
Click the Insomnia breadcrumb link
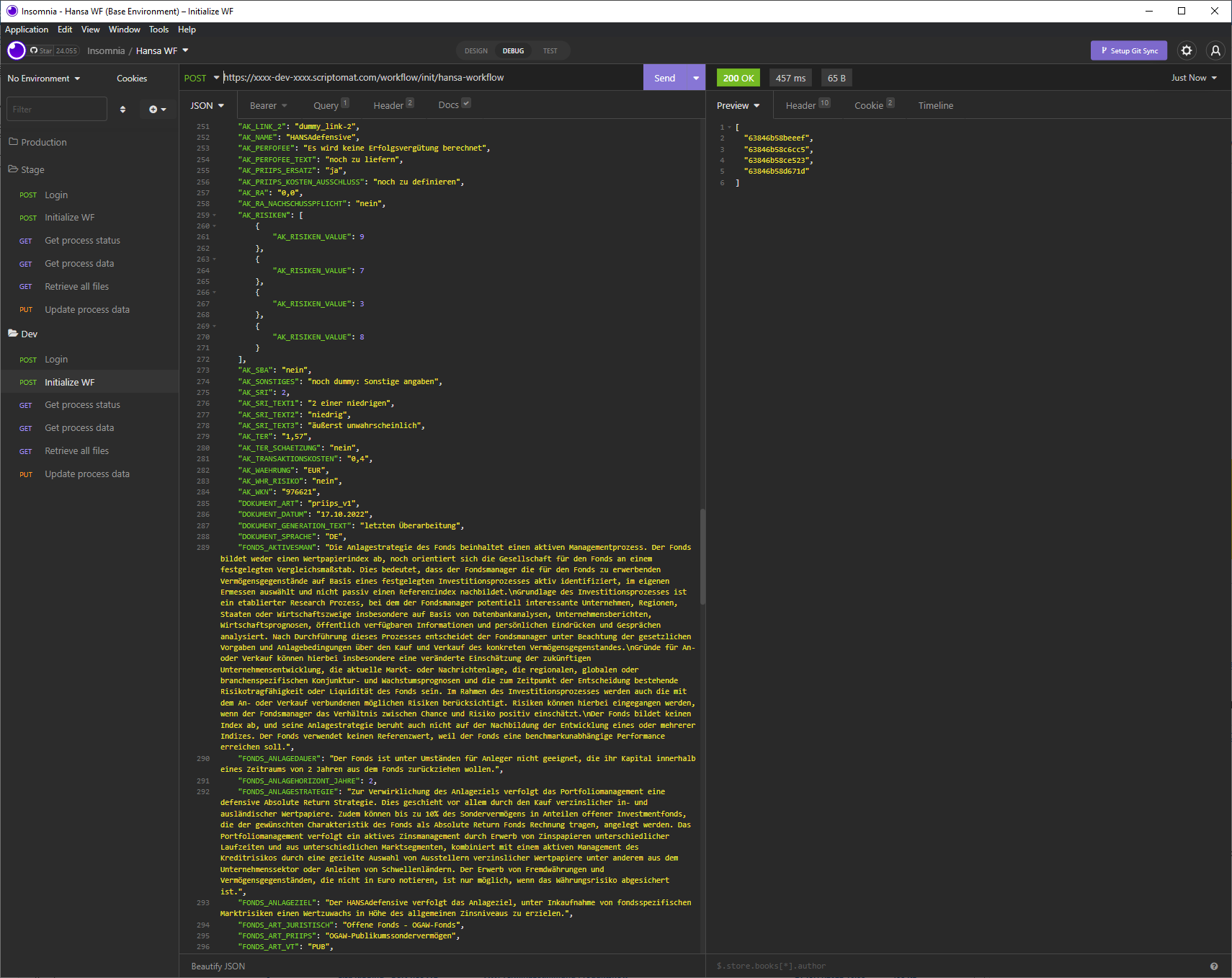pos(106,50)
